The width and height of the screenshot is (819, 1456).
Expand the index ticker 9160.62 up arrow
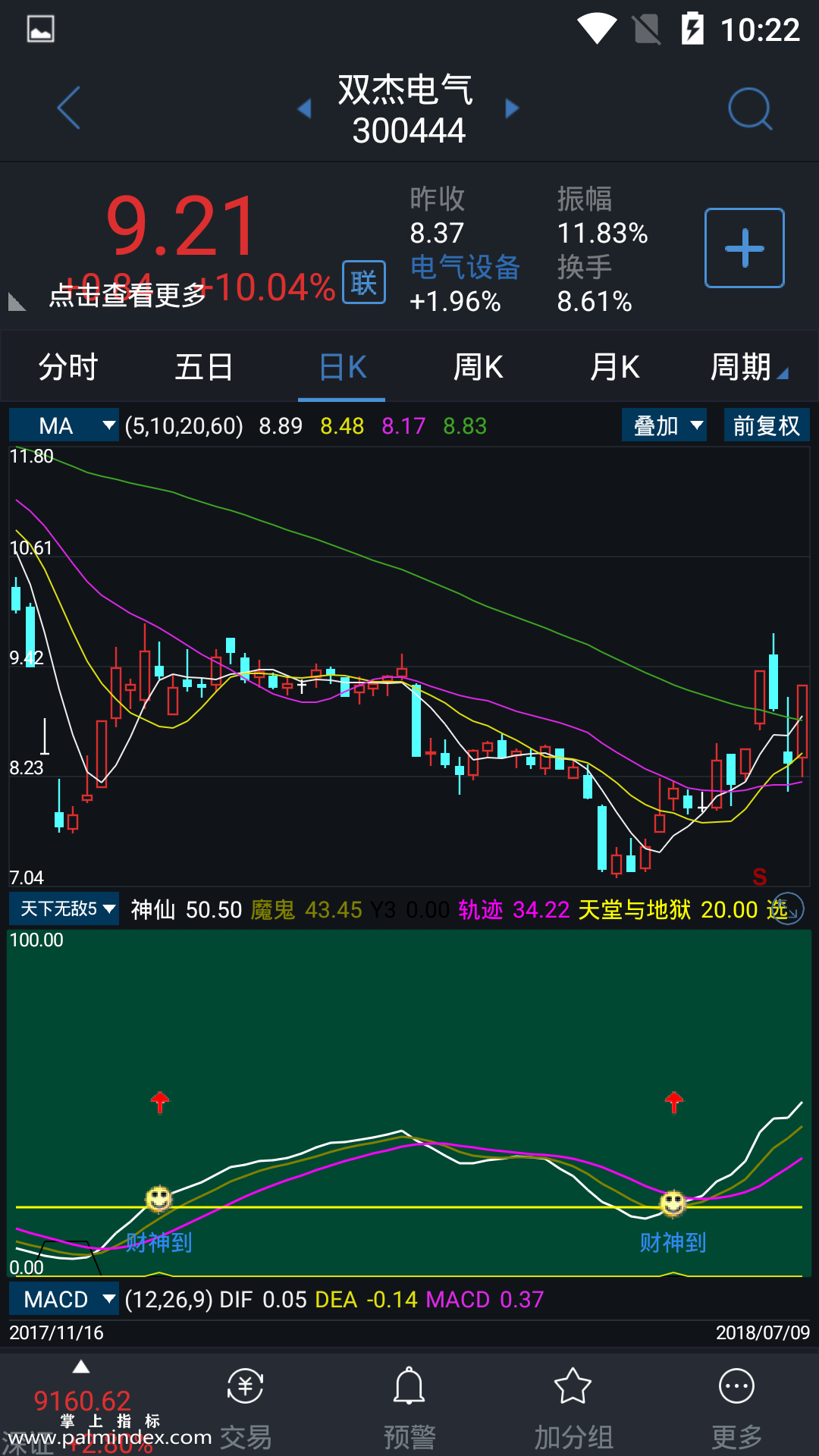tap(81, 1367)
